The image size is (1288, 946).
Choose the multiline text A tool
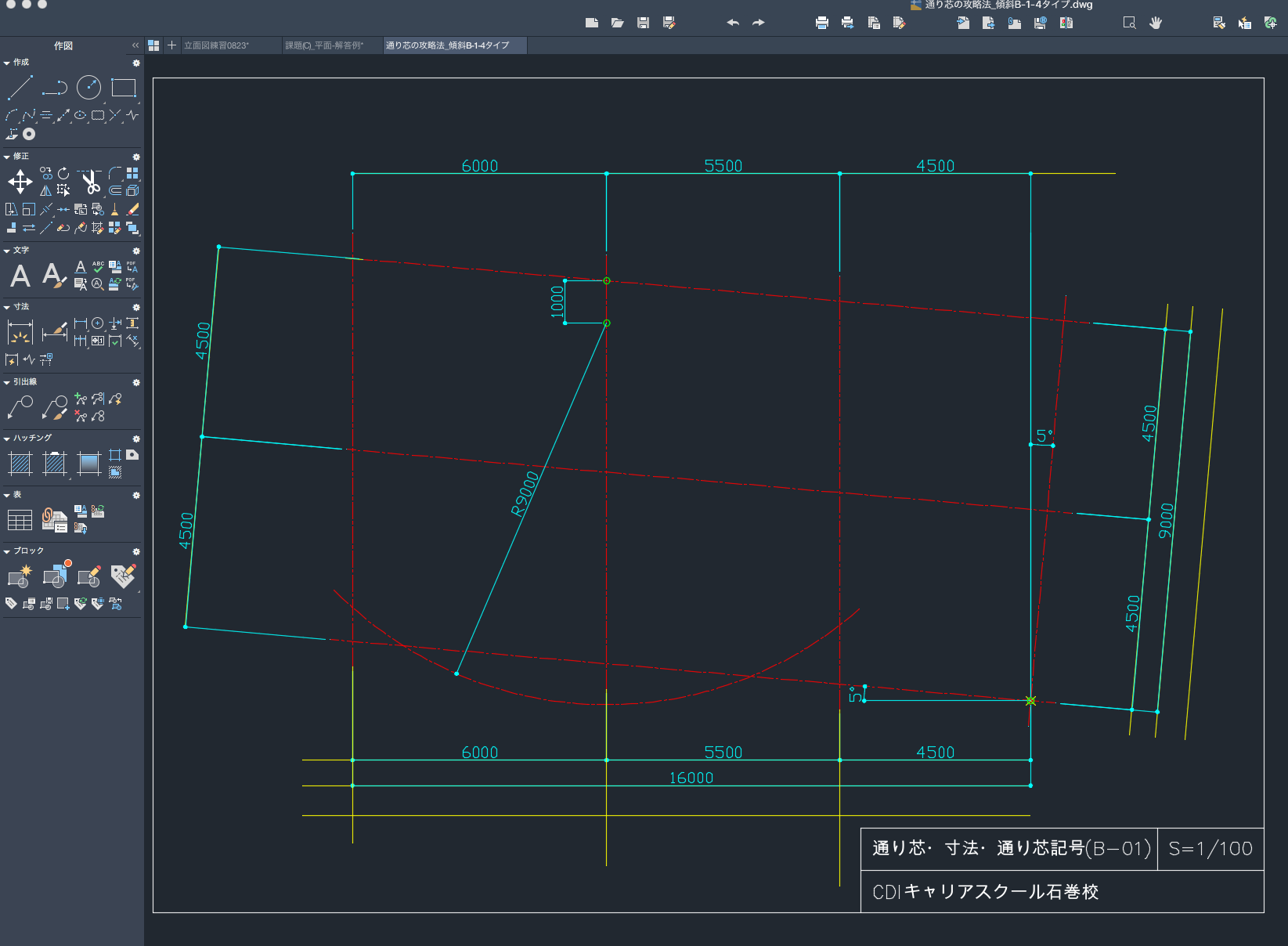[x=20, y=276]
